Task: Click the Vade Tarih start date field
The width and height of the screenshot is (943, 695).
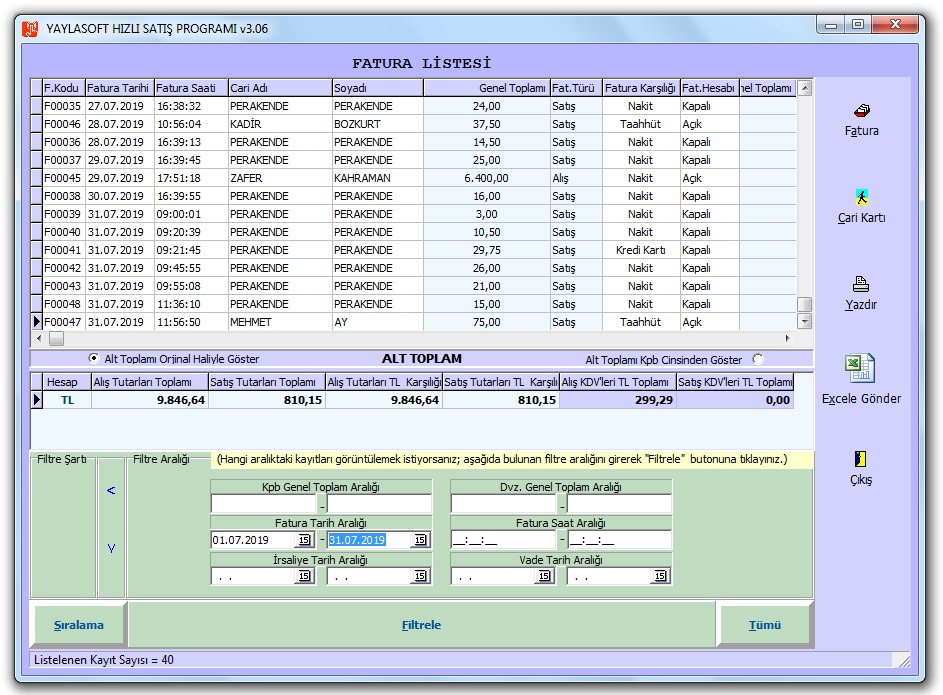Action: click(493, 576)
